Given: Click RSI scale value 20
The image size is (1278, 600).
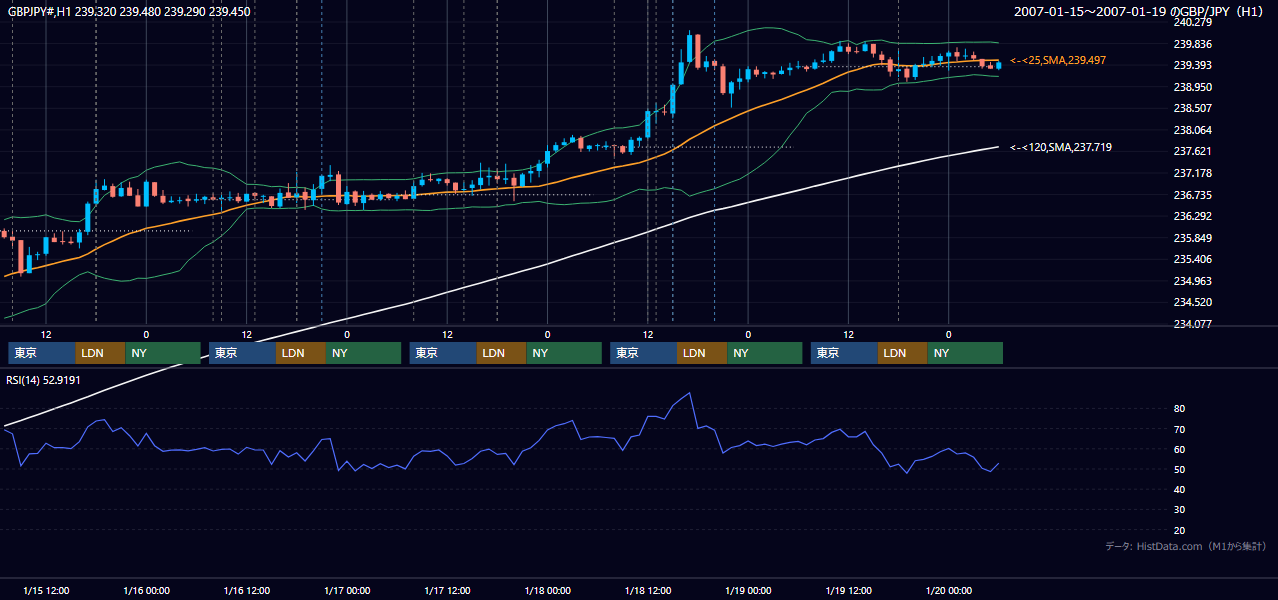Looking at the screenshot, I should pos(1180,530).
